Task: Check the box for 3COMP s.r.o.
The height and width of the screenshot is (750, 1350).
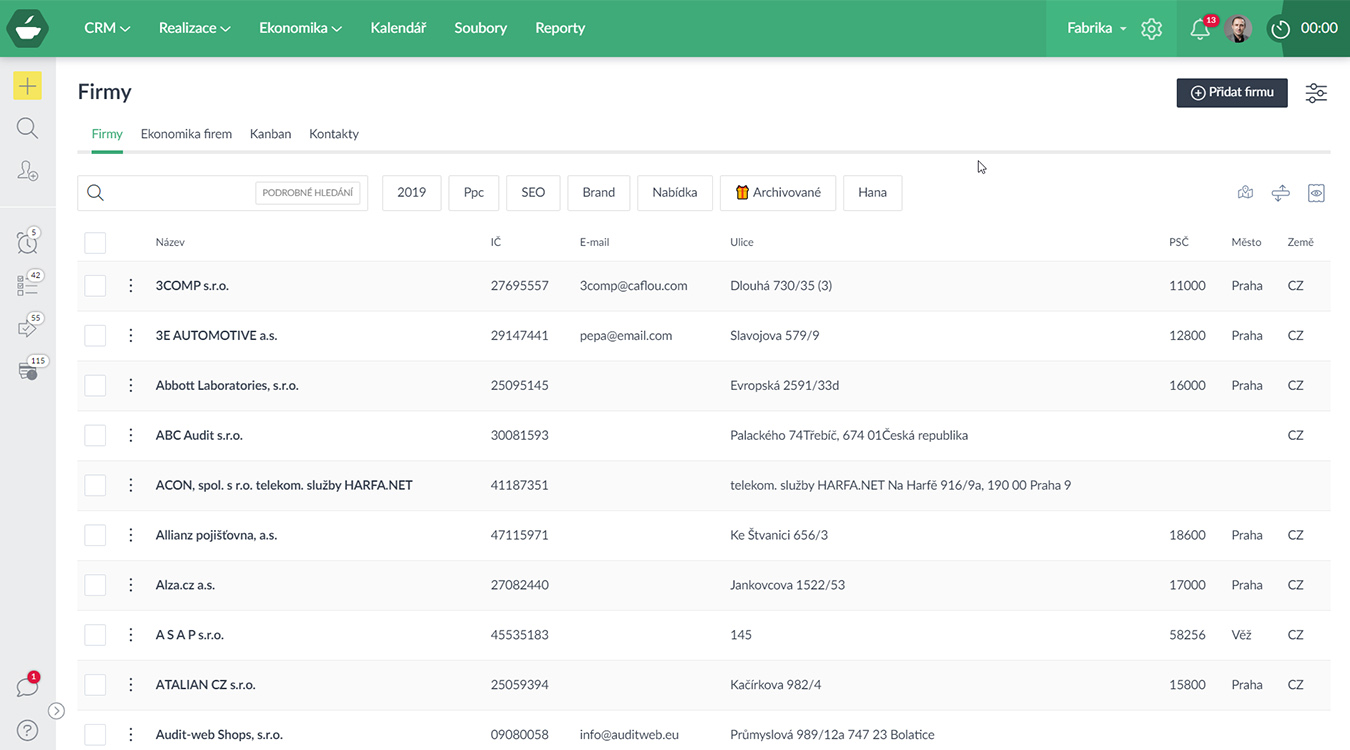Action: [x=95, y=286]
